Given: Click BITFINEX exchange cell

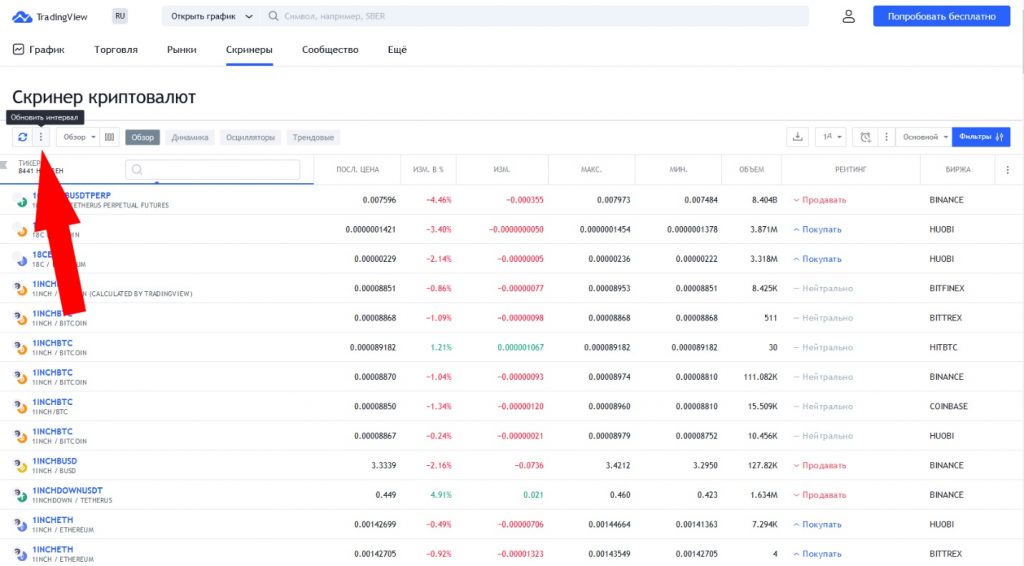Looking at the screenshot, I should pos(947,288).
